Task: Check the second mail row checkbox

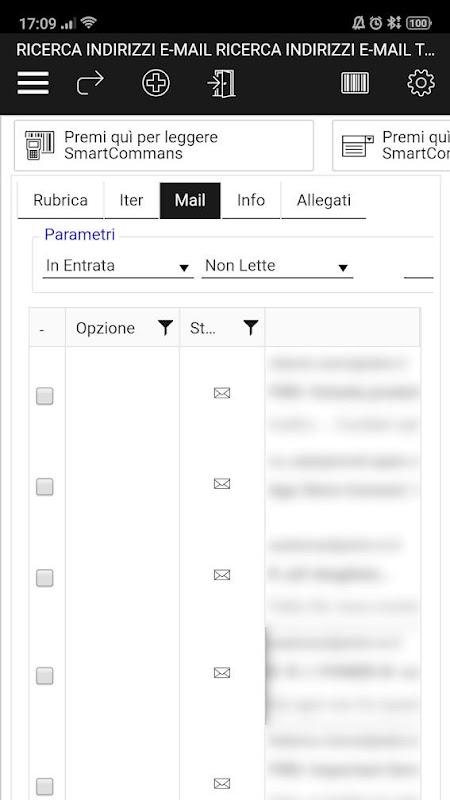Action: [x=45, y=487]
